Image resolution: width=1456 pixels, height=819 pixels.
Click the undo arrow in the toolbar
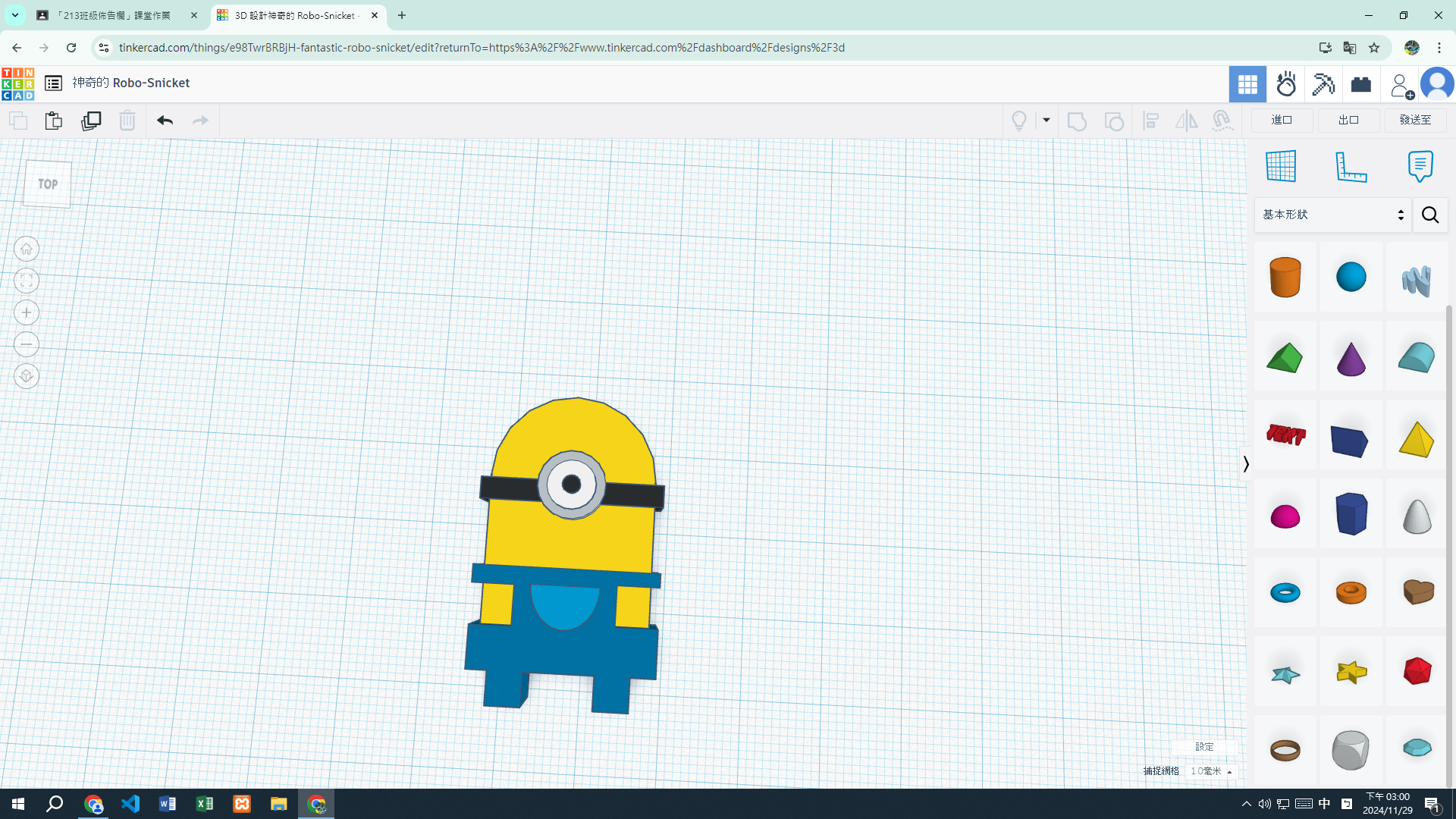pyautogui.click(x=165, y=121)
